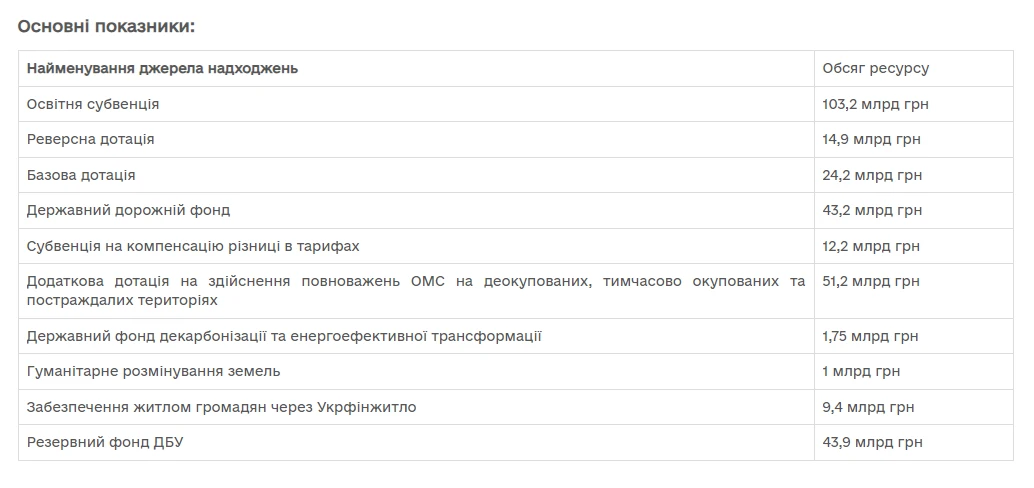
Task: Click the 103,2 млрд грн value
Action: (x=875, y=104)
